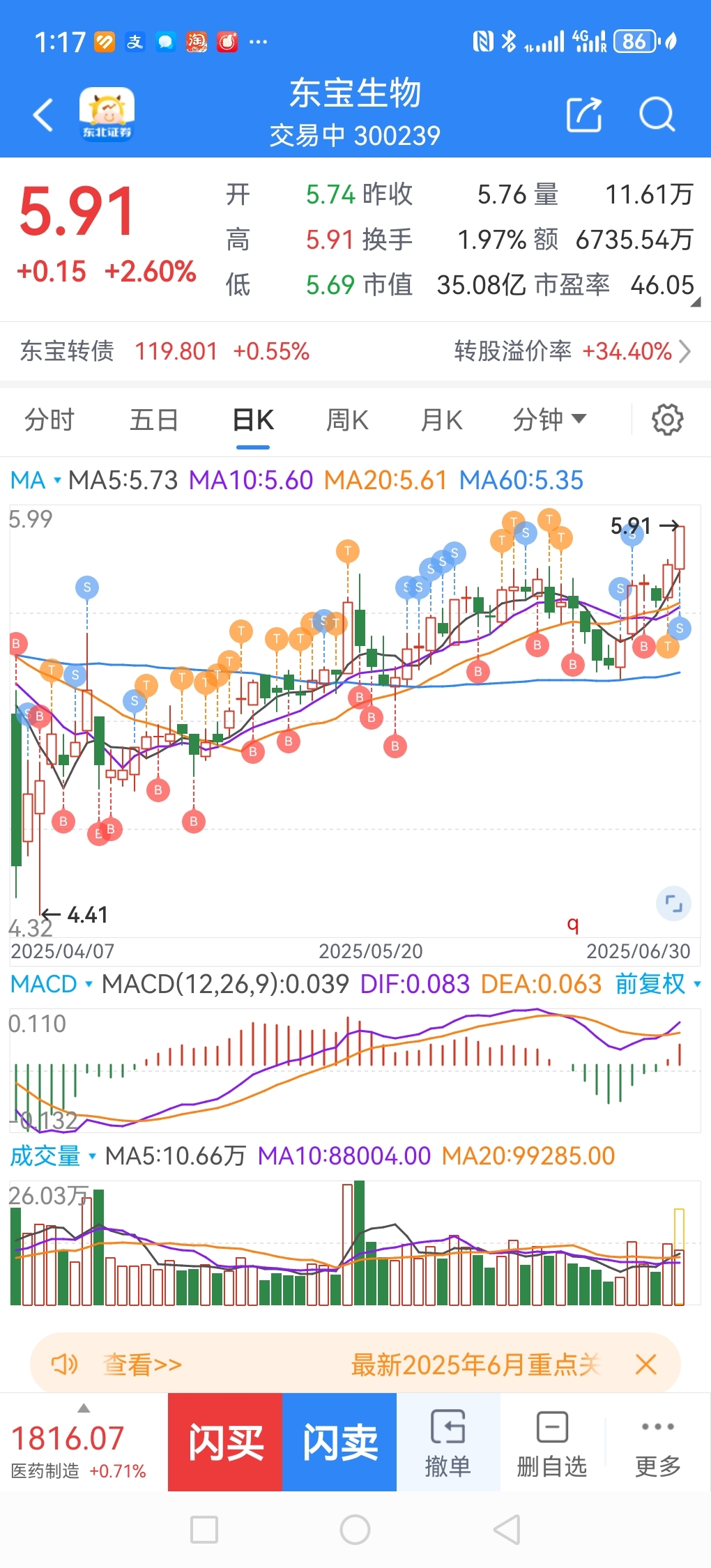The image size is (711, 1568).
Task: Tap the 2025/06/30 date label
Action: [639, 951]
